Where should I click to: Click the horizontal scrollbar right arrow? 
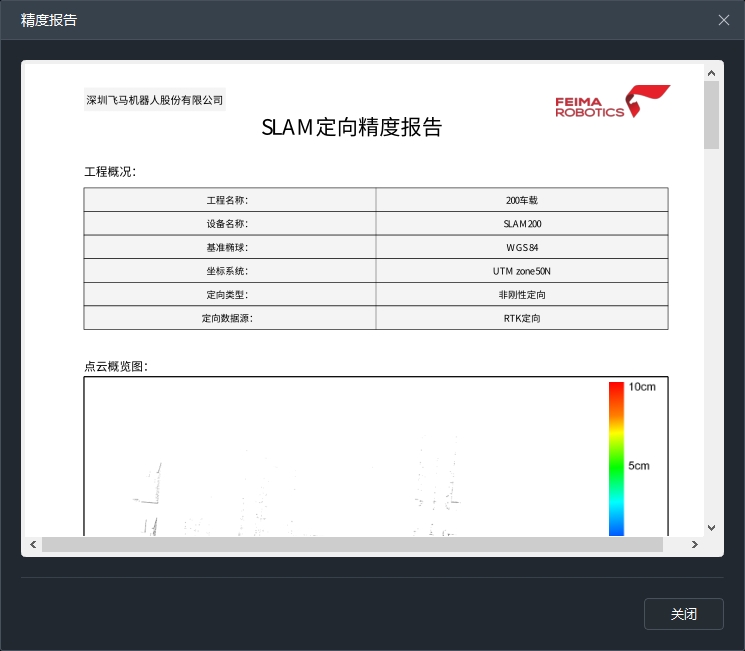695,545
